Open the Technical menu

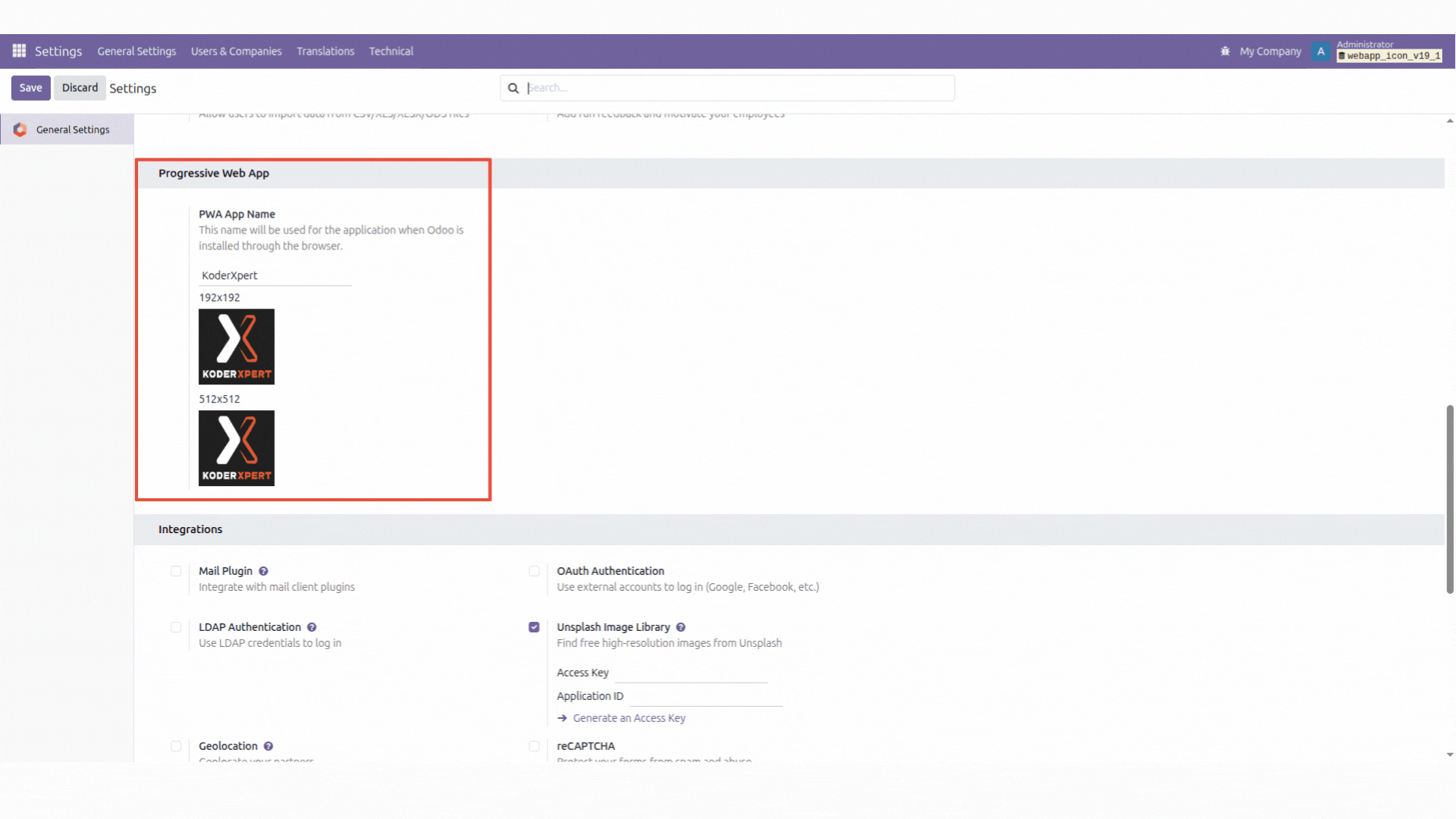[391, 52]
